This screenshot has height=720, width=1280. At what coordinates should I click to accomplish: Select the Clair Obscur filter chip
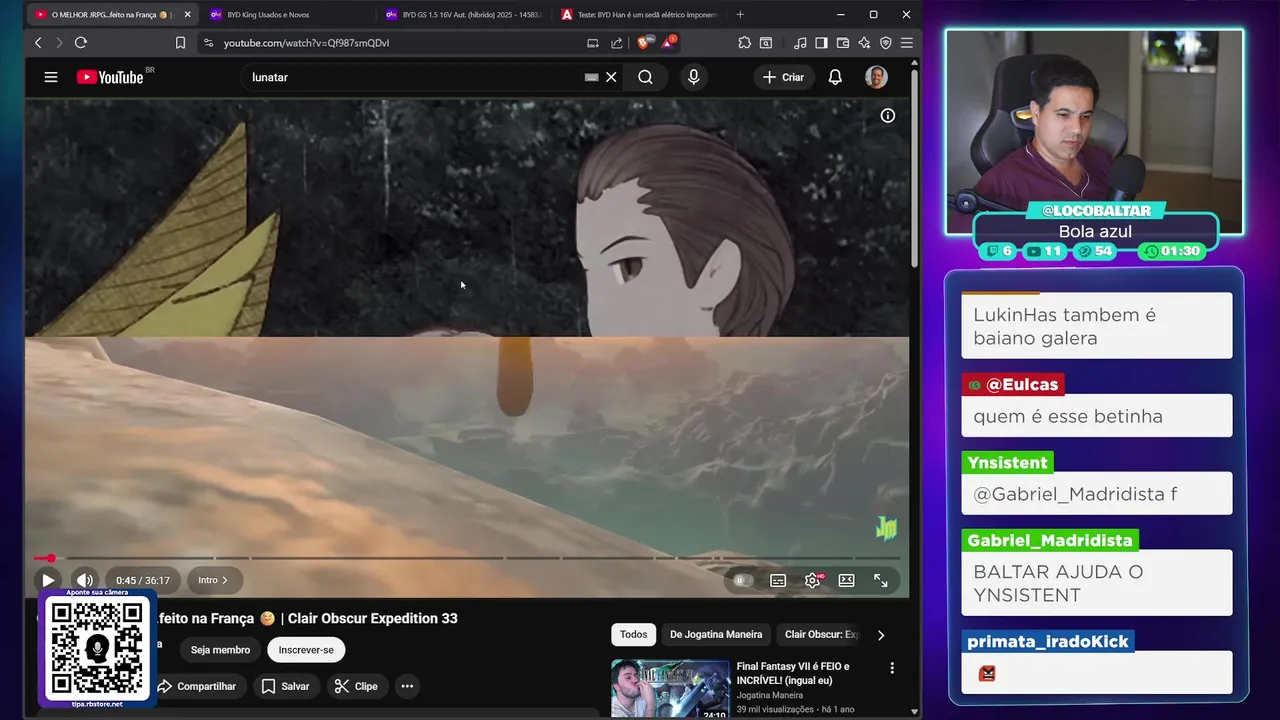click(820, 634)
